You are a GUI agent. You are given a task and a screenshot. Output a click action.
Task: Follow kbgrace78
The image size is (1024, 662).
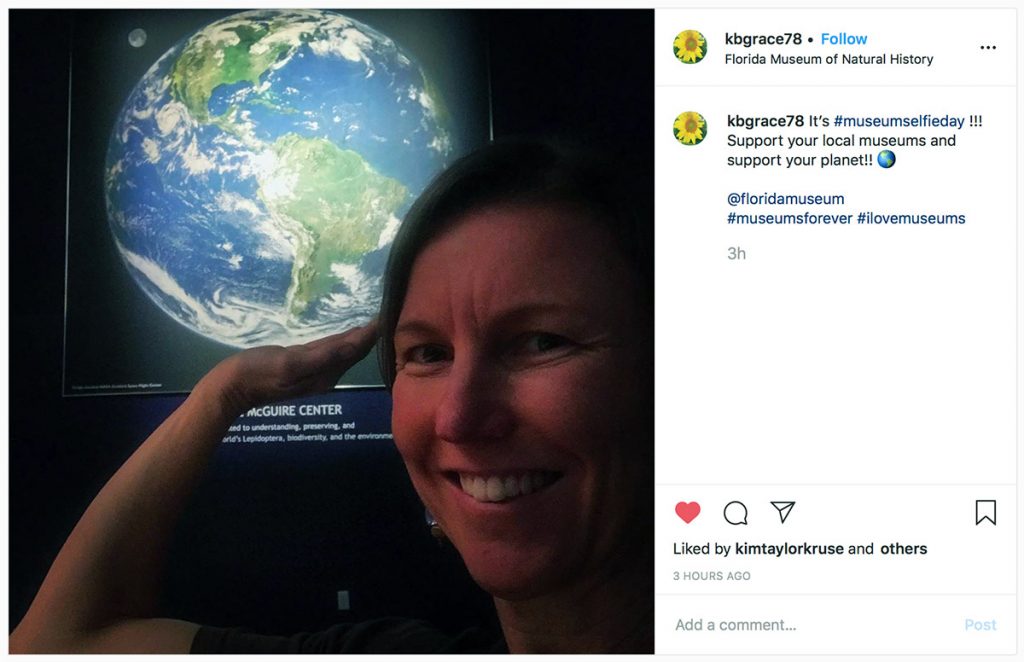[844, 39]
